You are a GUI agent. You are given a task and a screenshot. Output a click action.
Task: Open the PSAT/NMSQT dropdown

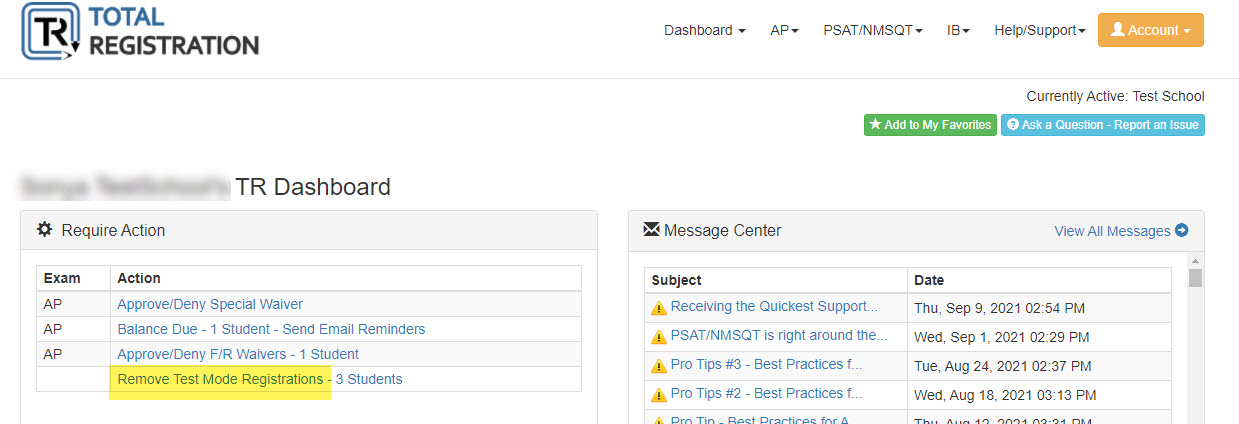[872, 30]
